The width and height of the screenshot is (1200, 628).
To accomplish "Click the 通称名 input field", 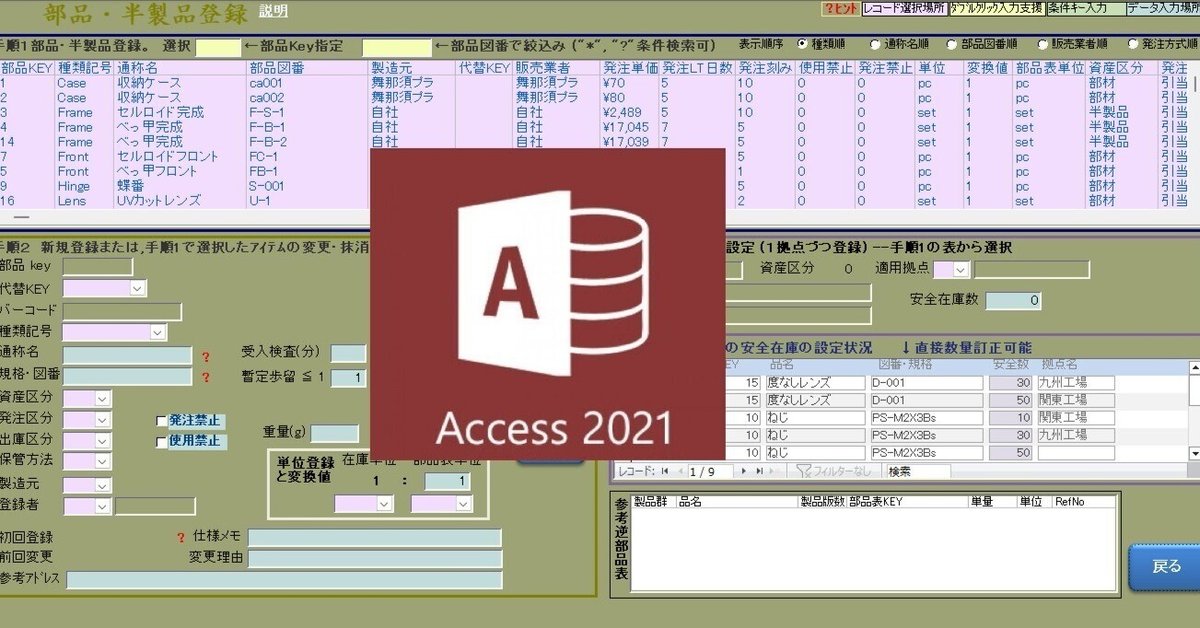I will pyautogui.click(x=126, y=355).
